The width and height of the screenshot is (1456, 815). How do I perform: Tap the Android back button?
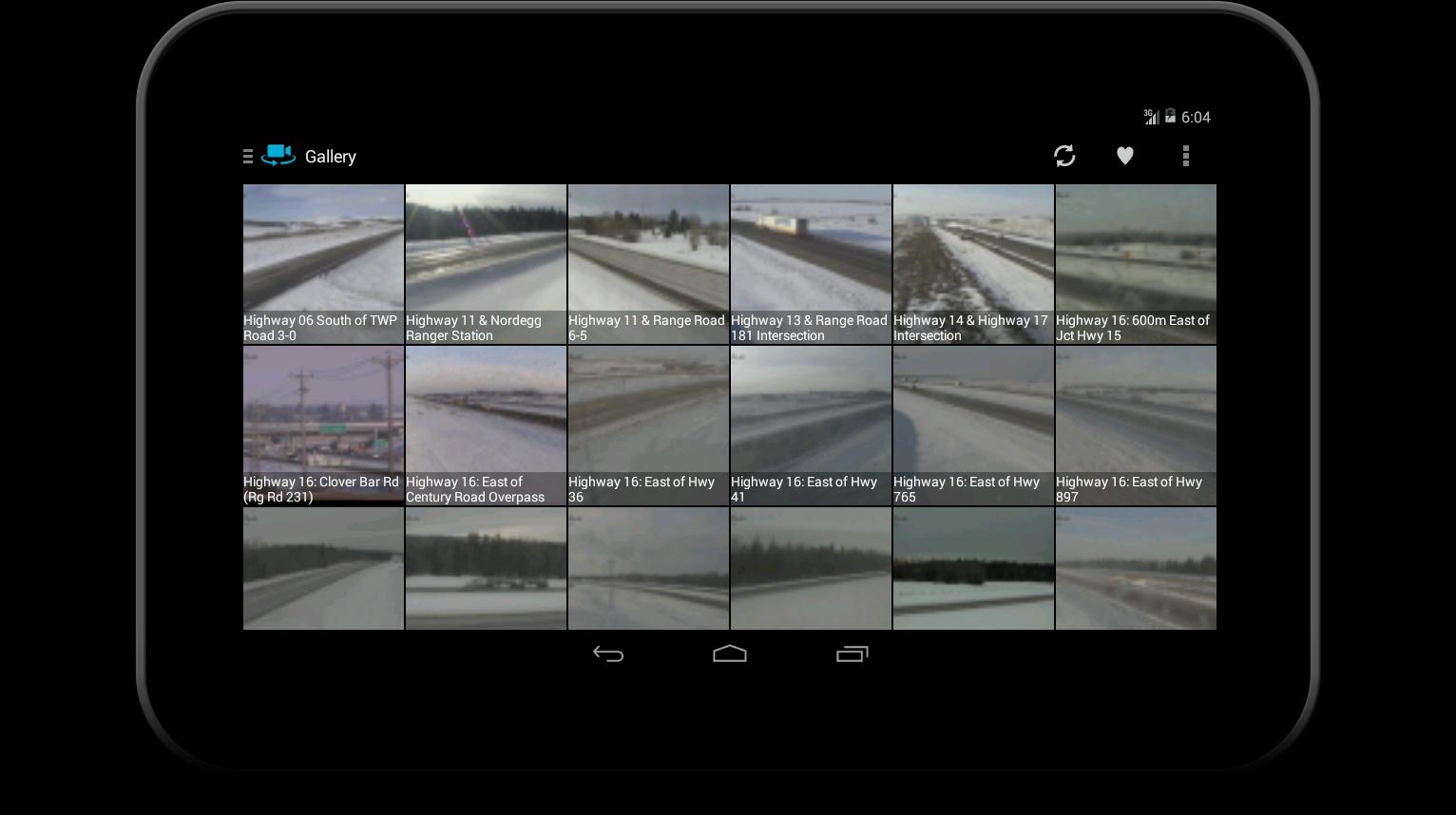point(608,654)
